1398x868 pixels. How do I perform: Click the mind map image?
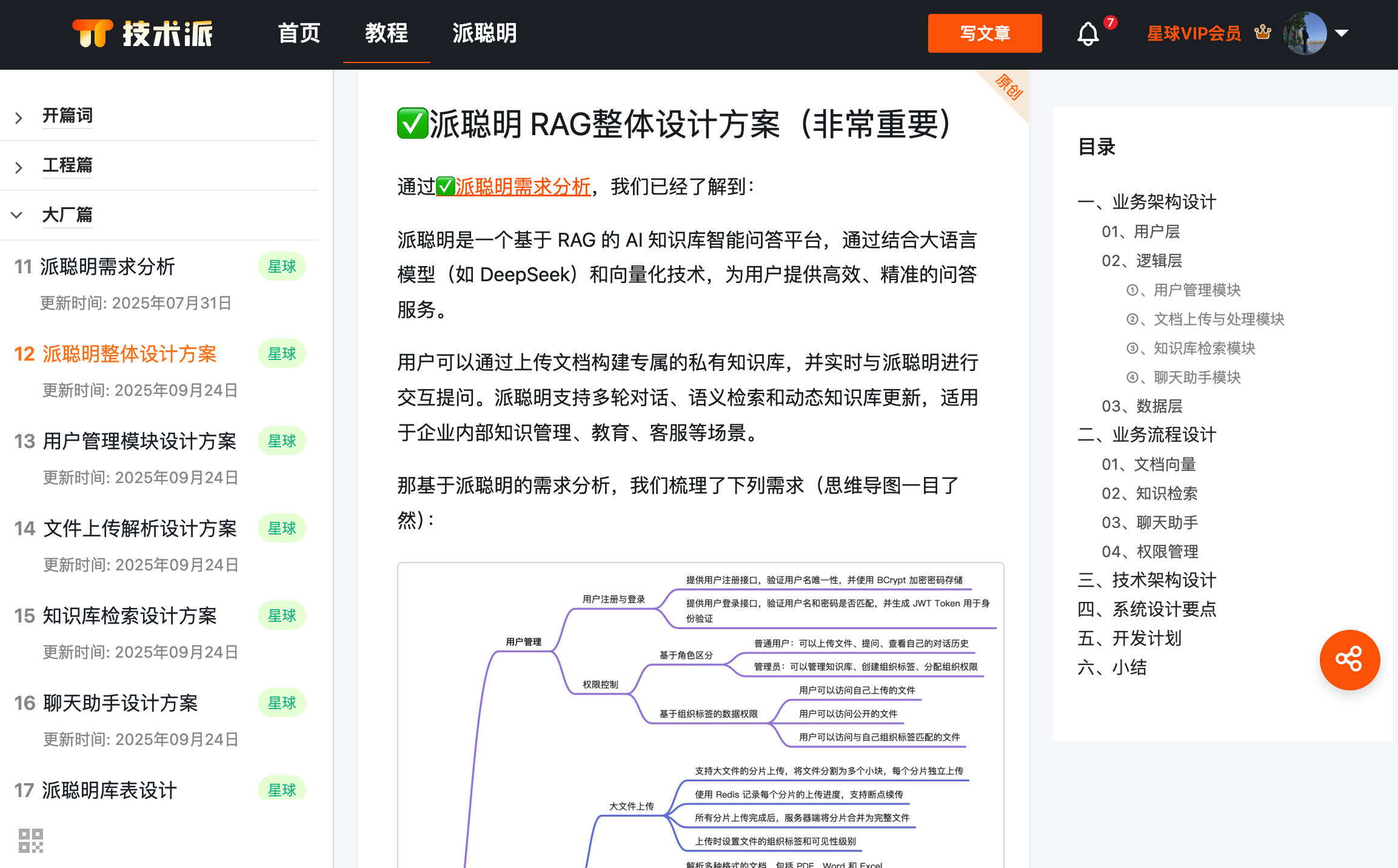(x=700, y=715)
